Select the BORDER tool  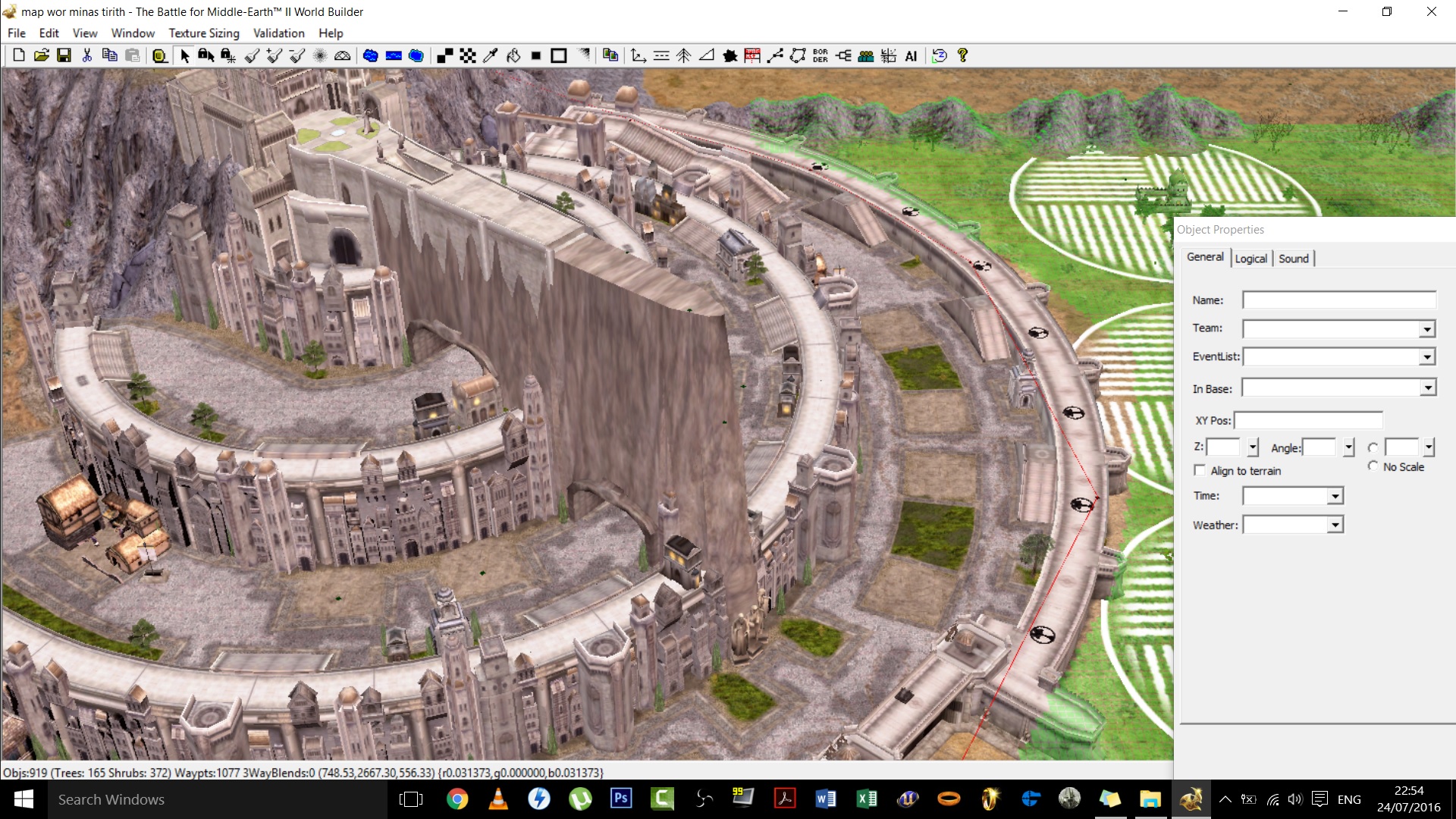(x=821, y=55)
